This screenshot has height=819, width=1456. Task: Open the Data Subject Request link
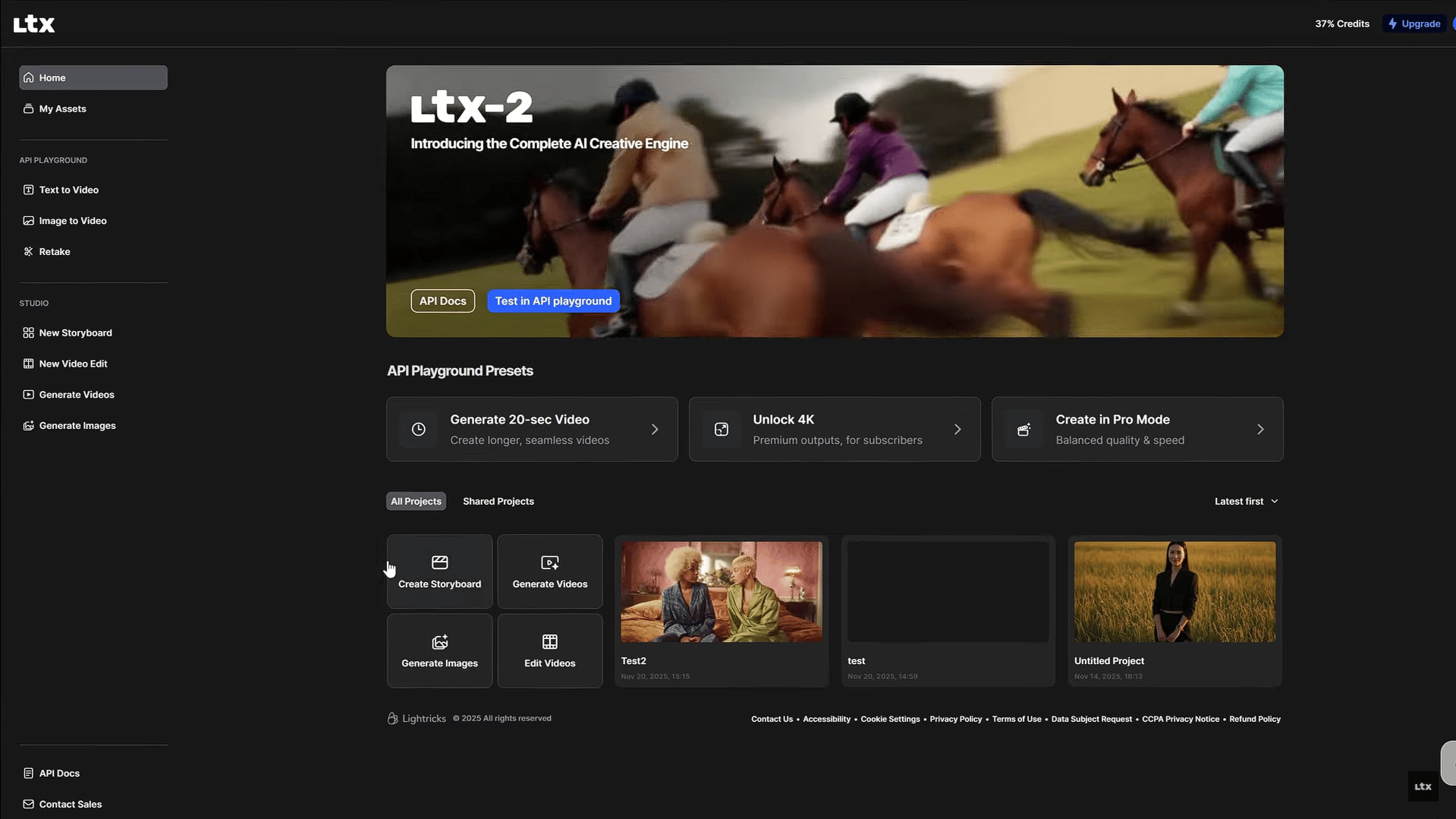(x=1091, y=720)
